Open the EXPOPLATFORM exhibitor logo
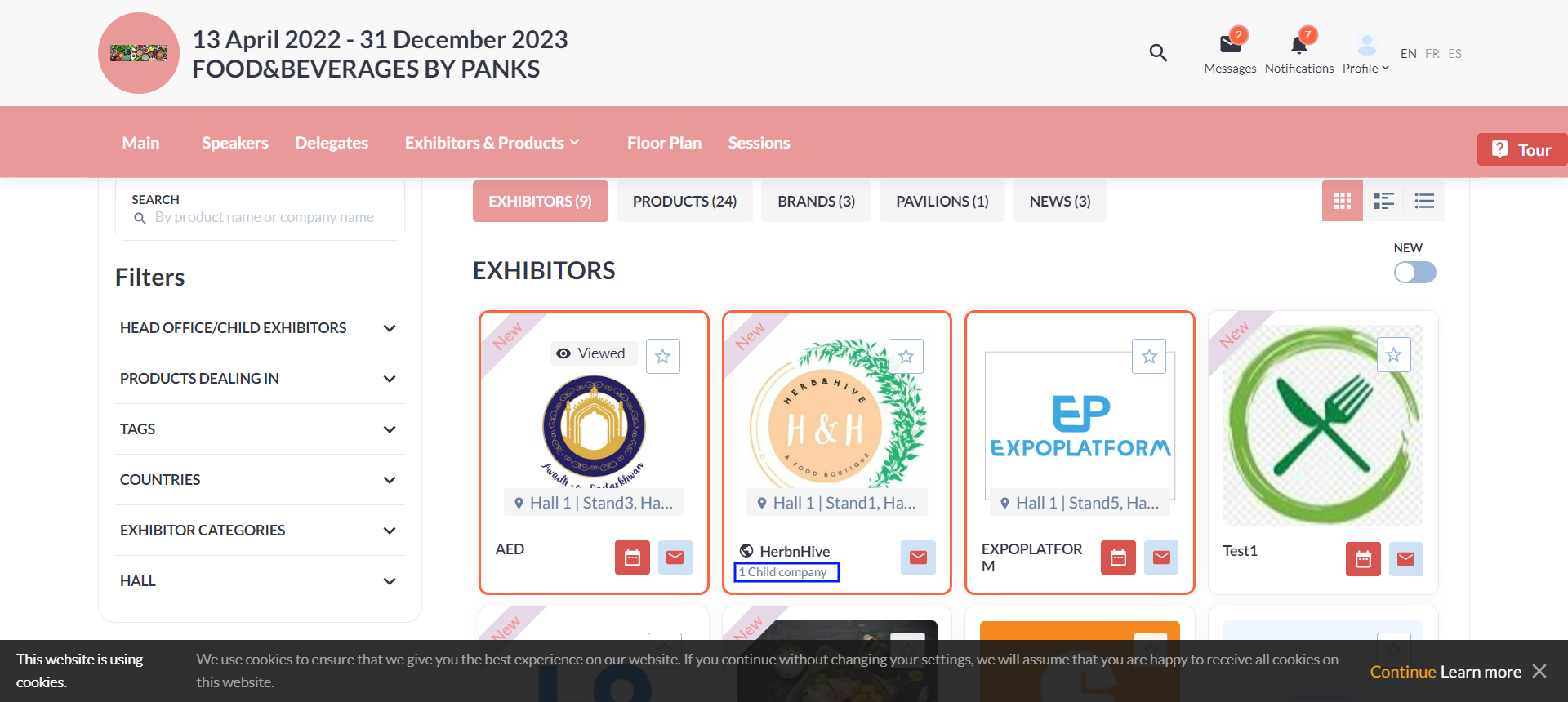The image size is (1568, 702). (1080, 425)
